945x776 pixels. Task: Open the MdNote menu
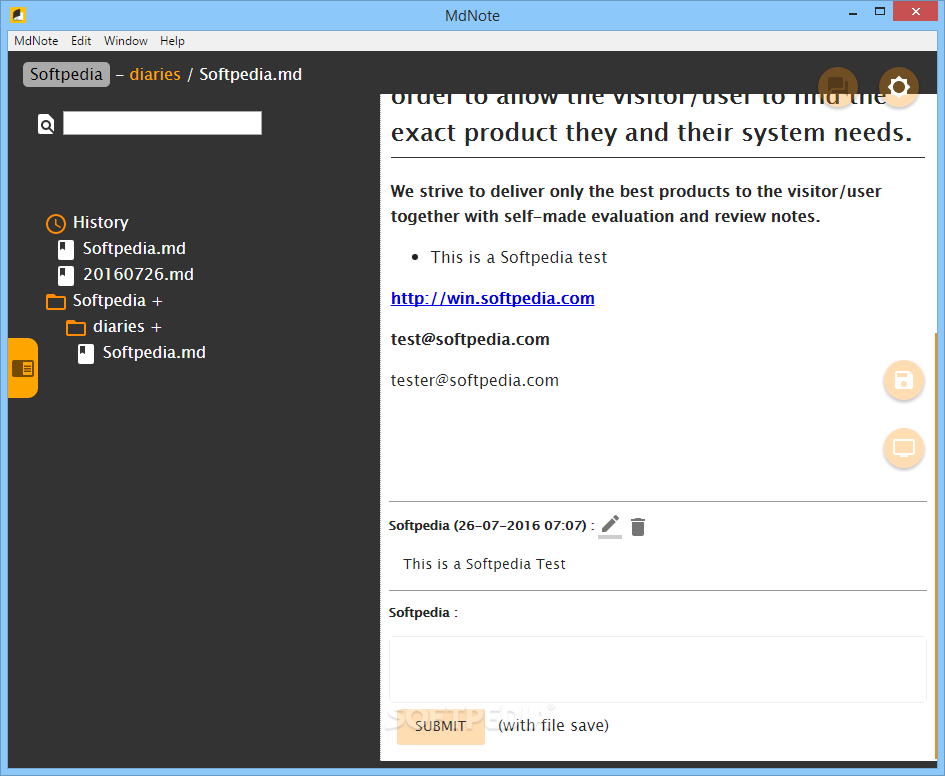click(36, 41)
